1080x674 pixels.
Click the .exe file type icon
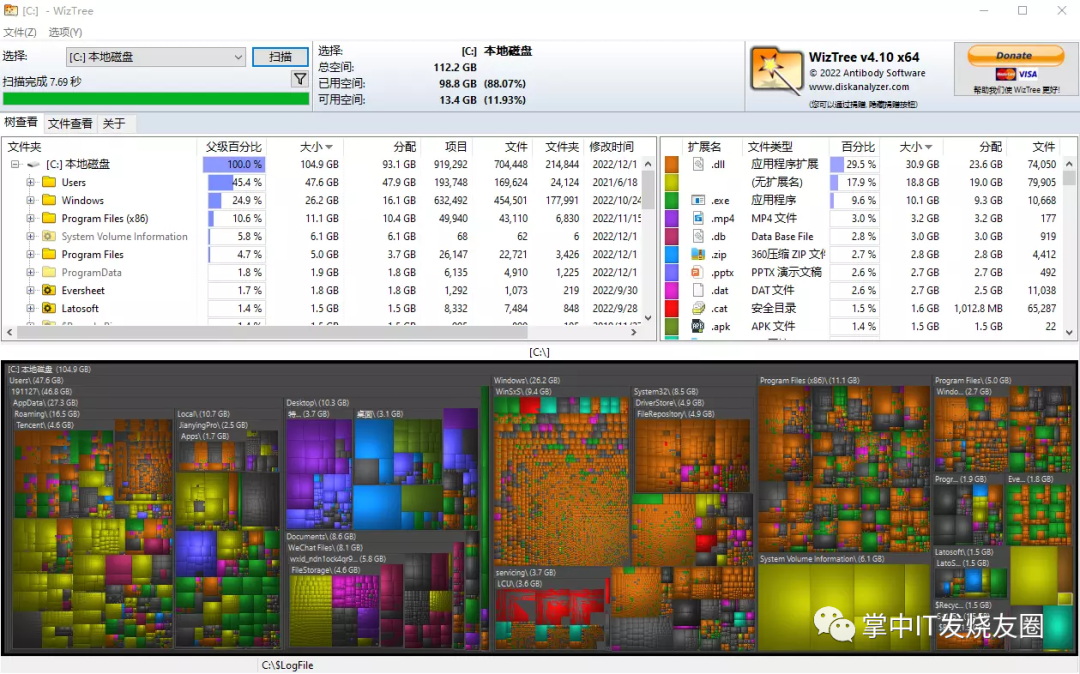[698, 200]
